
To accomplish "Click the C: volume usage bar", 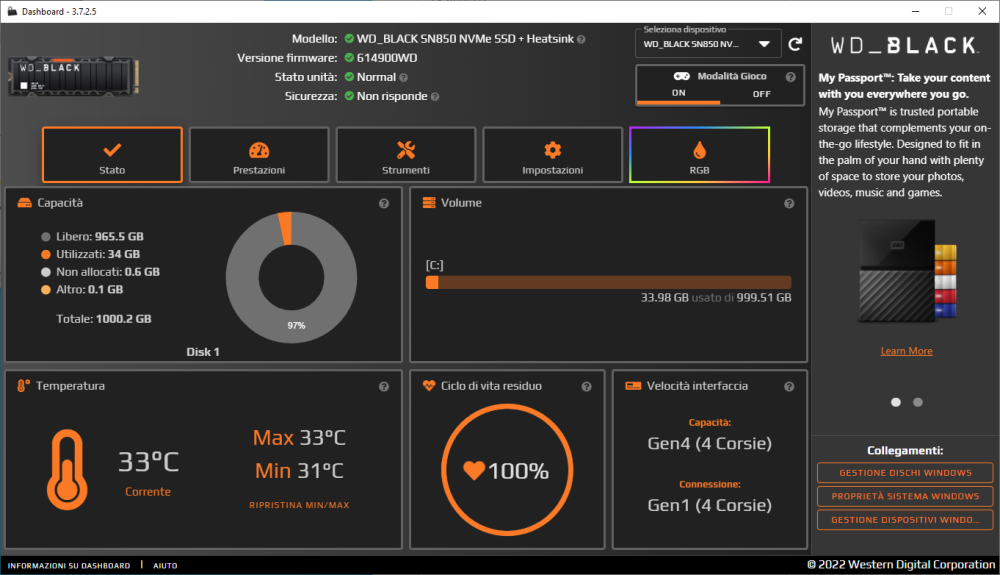I will tap(608, 282).
